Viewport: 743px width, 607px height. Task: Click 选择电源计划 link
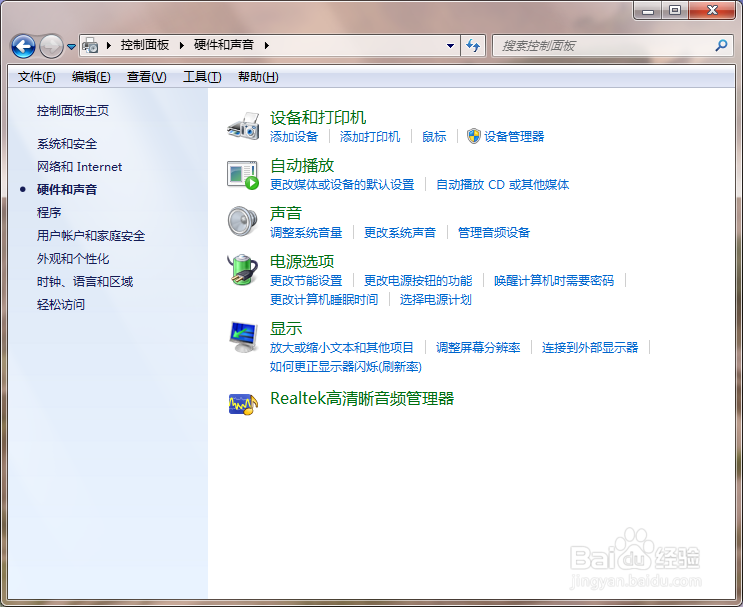(435, 300)
